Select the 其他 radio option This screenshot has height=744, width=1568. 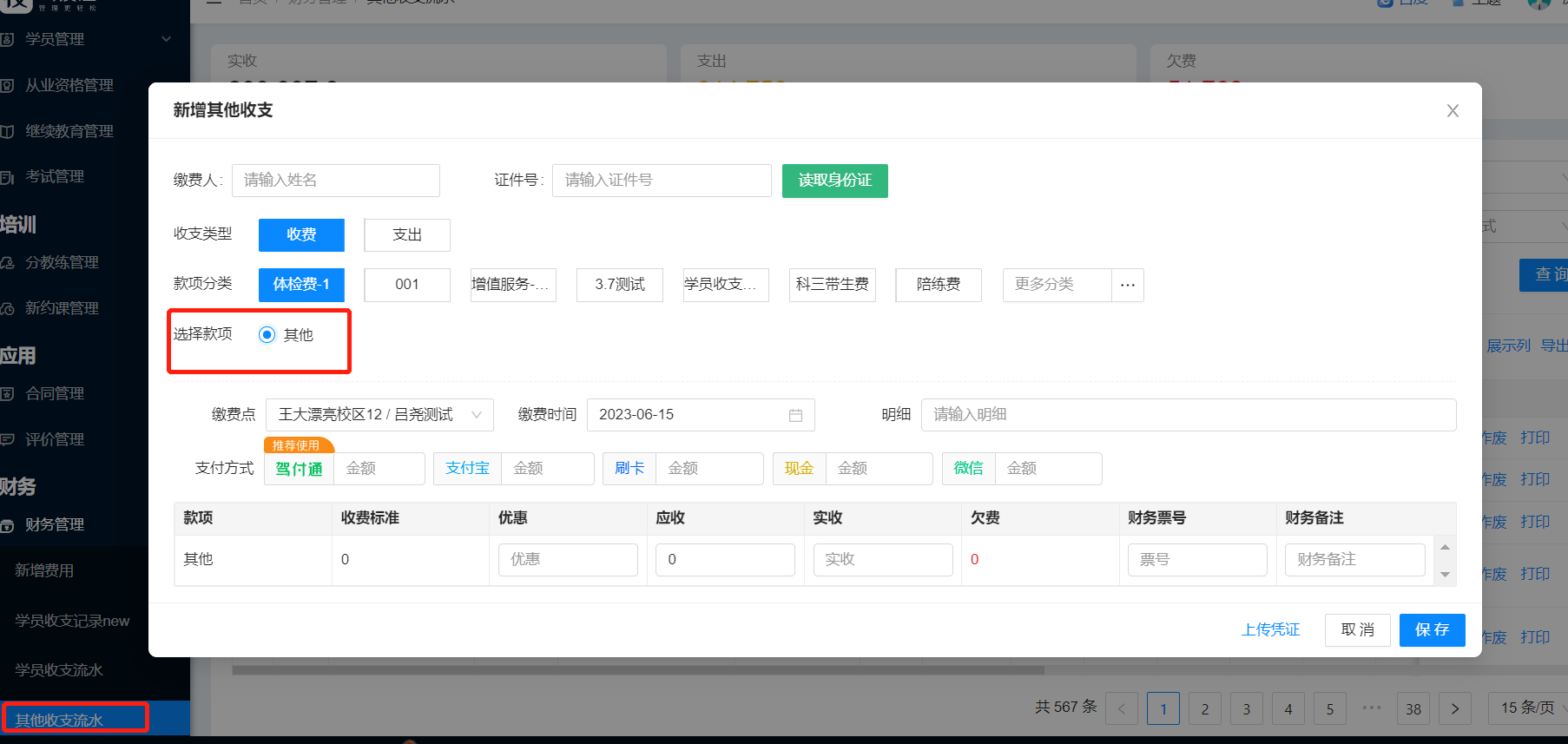pyautogui.click(x=267, y=334)
